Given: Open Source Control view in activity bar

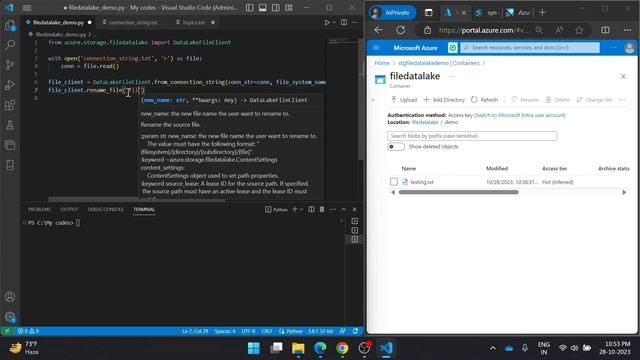Looking at the screenshot, I should coord(10,65).
